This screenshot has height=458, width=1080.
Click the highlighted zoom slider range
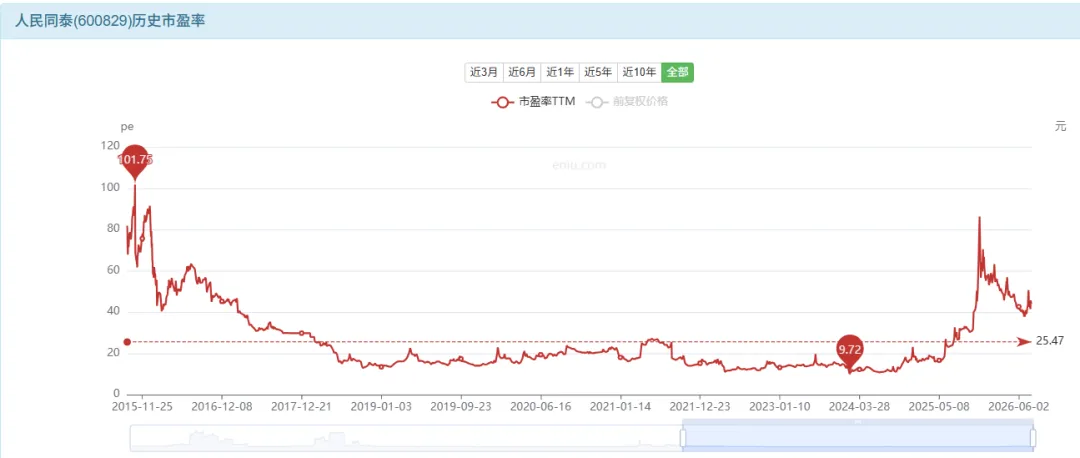coord(858,438)
